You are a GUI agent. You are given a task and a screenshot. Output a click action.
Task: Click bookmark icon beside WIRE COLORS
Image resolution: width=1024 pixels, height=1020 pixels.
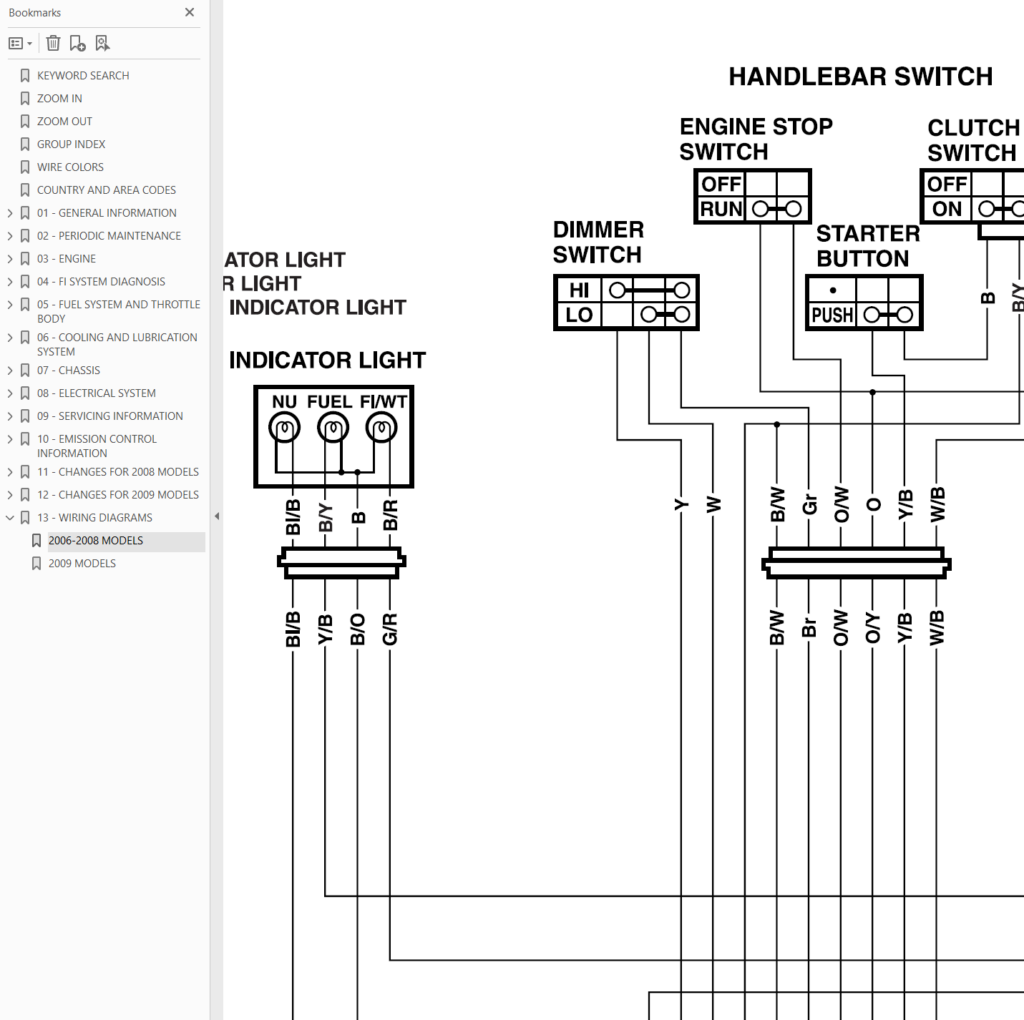coord(25,167)
